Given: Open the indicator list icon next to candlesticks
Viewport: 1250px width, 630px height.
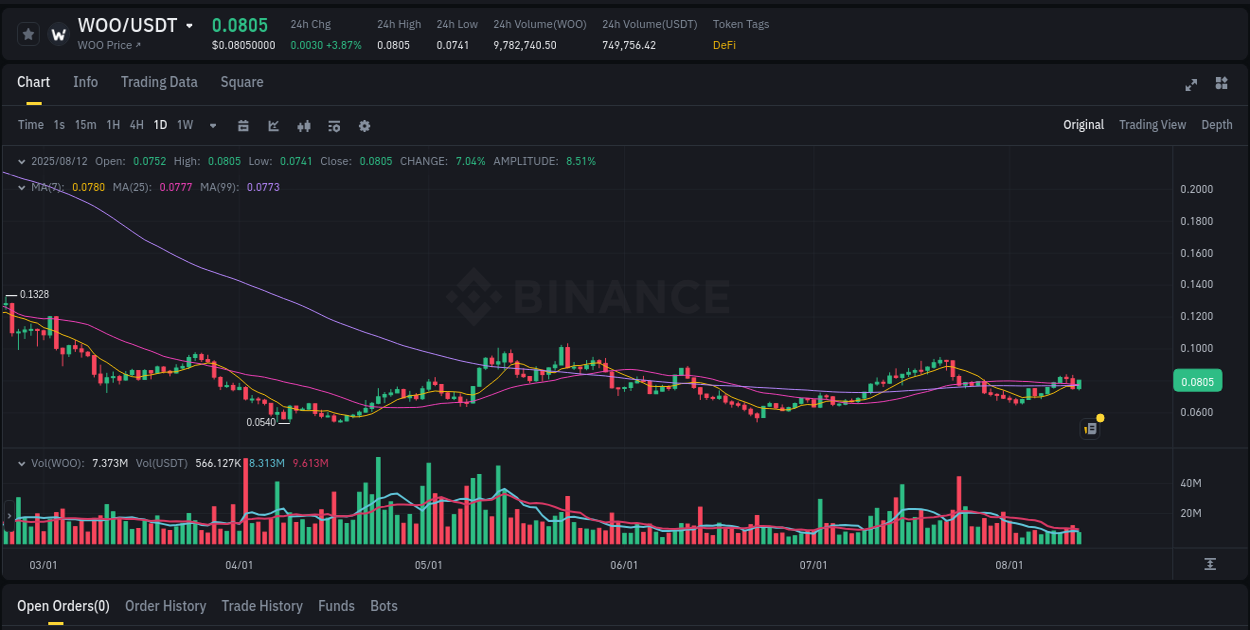Looking at the screenshot, I should (334, 125).
